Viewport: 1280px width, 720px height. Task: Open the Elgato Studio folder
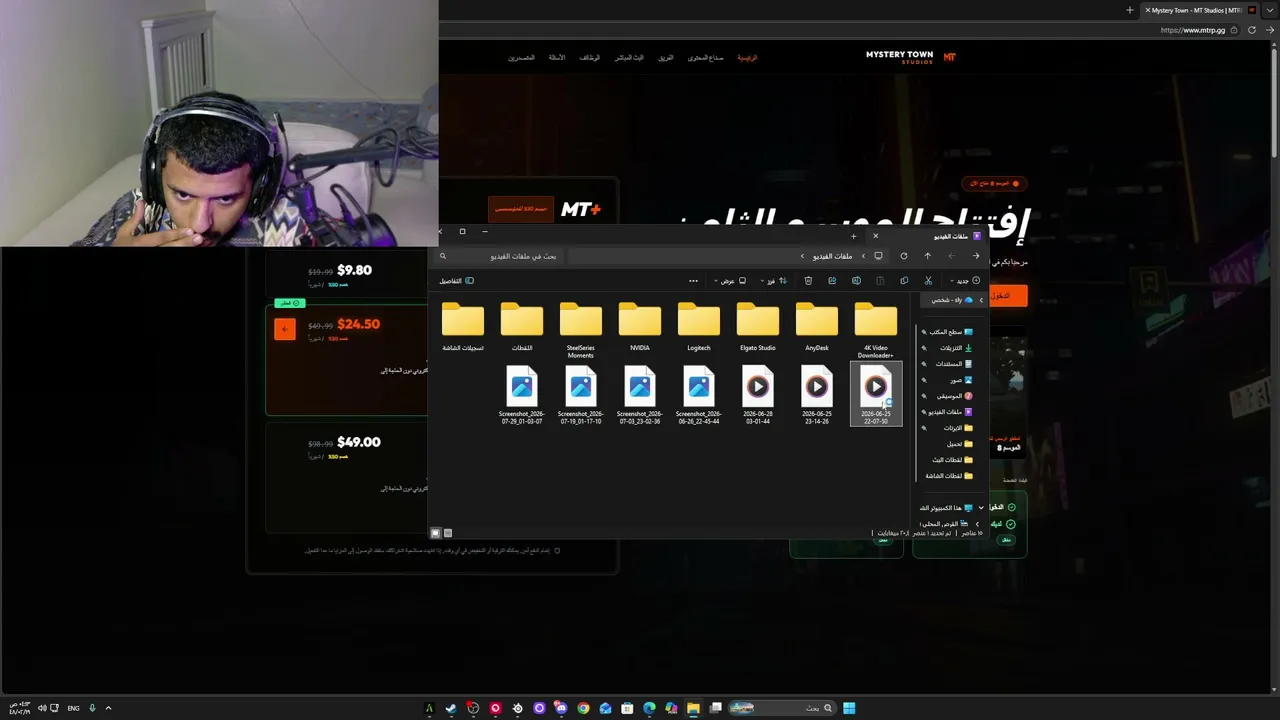(x=758, y=328)
